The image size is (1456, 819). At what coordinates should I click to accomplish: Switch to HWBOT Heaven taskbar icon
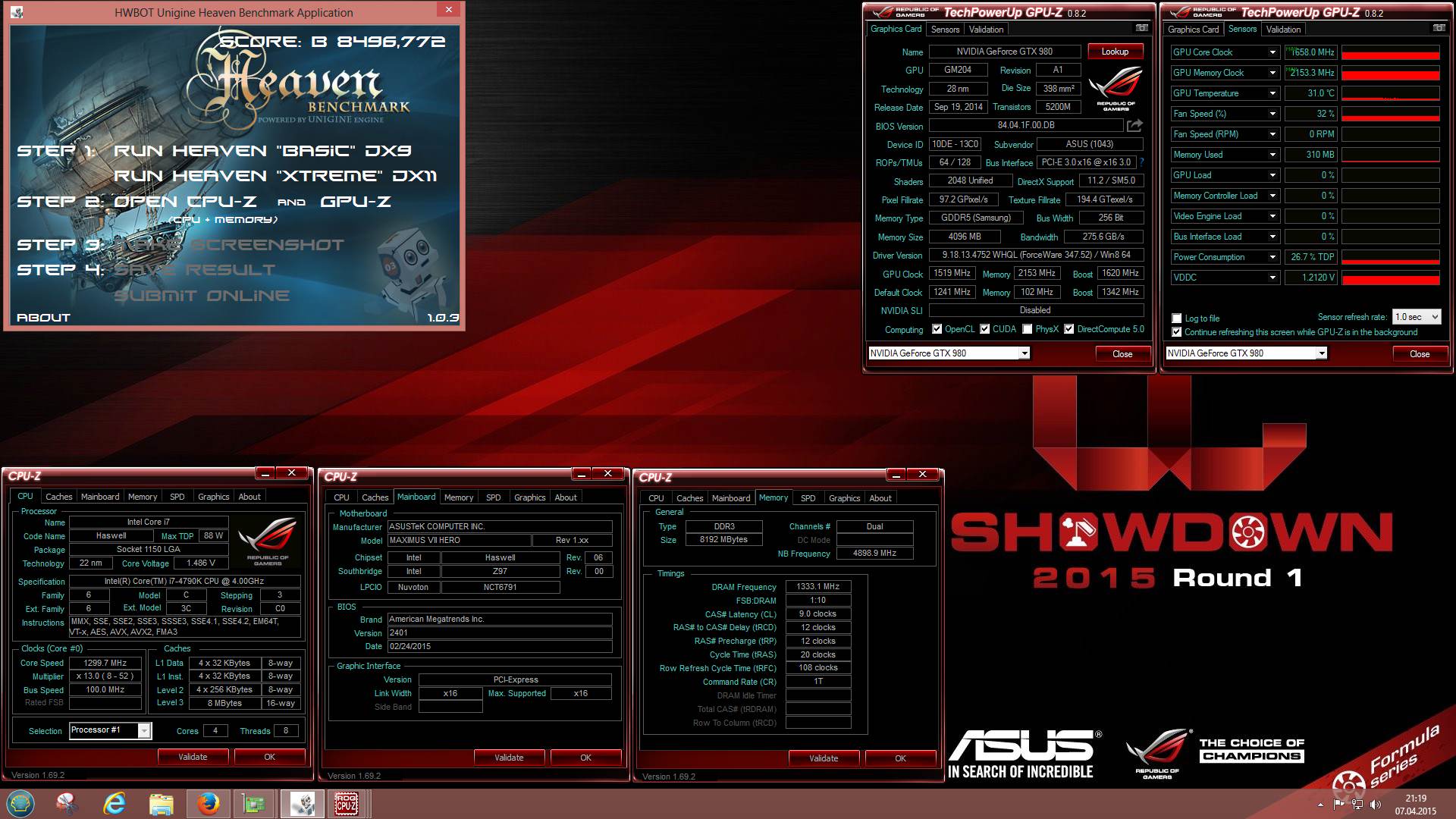click(302, 804)
